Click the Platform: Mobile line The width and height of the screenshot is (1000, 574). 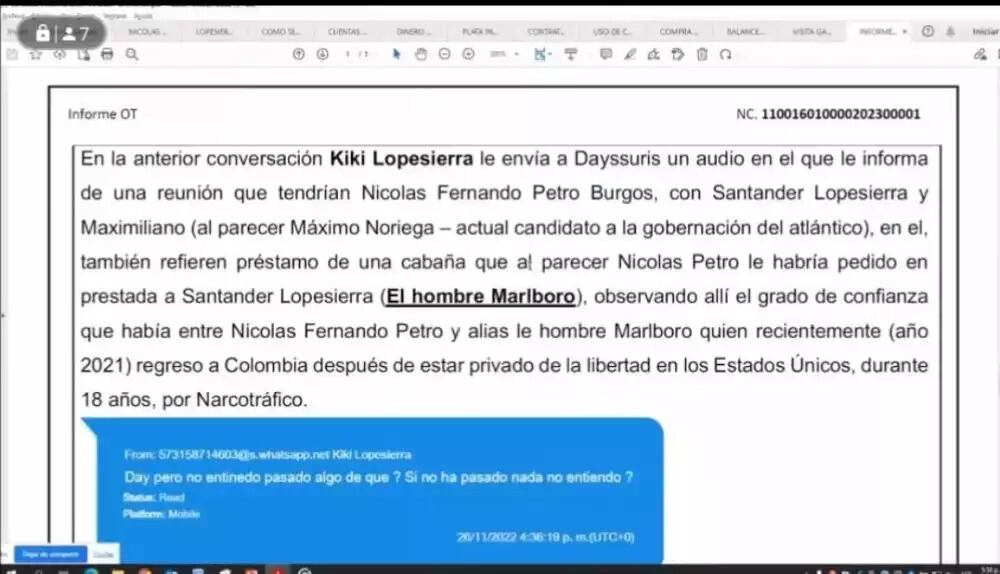point(161,514)
